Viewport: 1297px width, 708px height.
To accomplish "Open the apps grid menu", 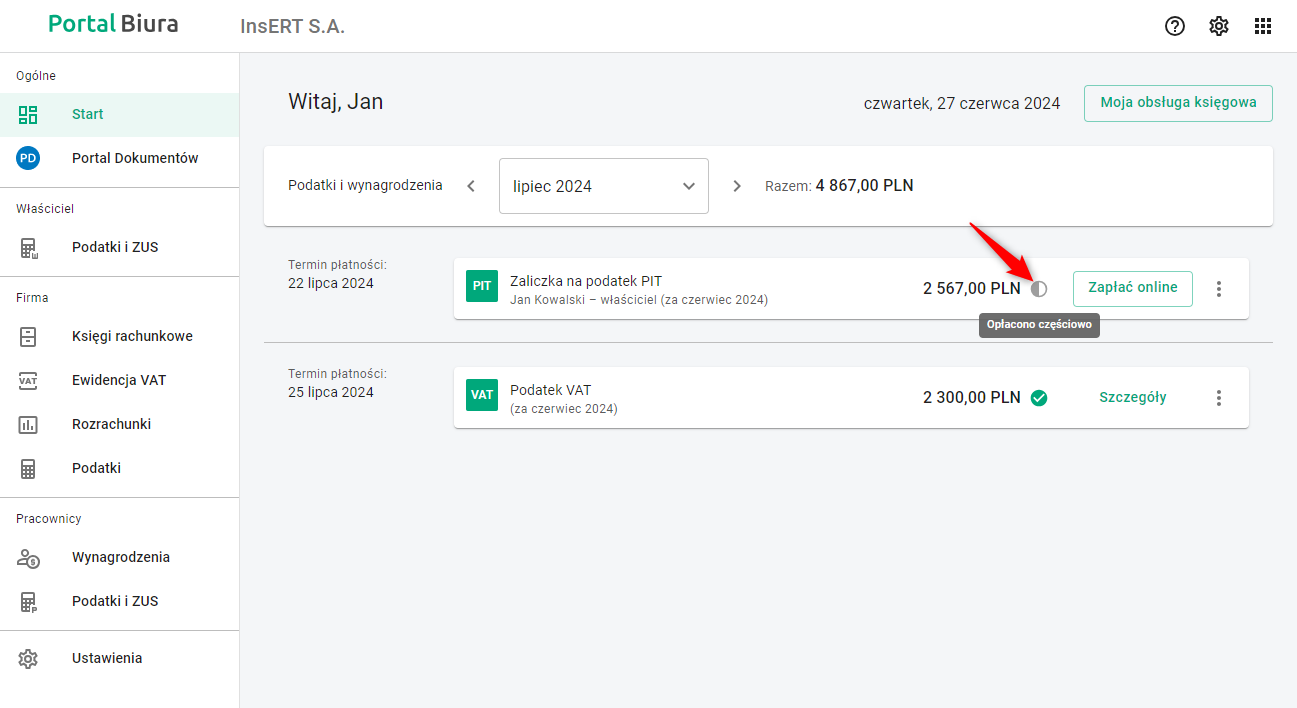I will (1263, 27).
